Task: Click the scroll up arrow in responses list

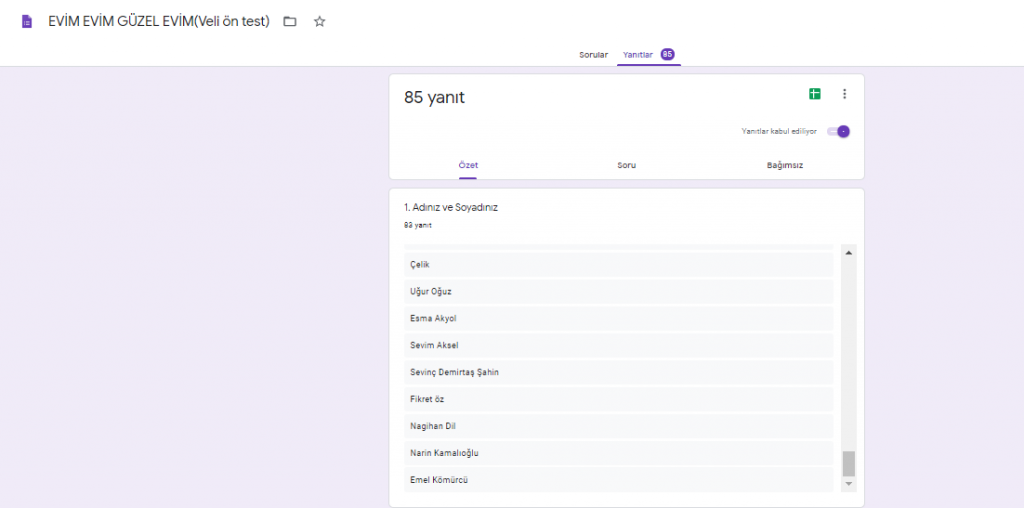Action: click(x=849, y=253)
